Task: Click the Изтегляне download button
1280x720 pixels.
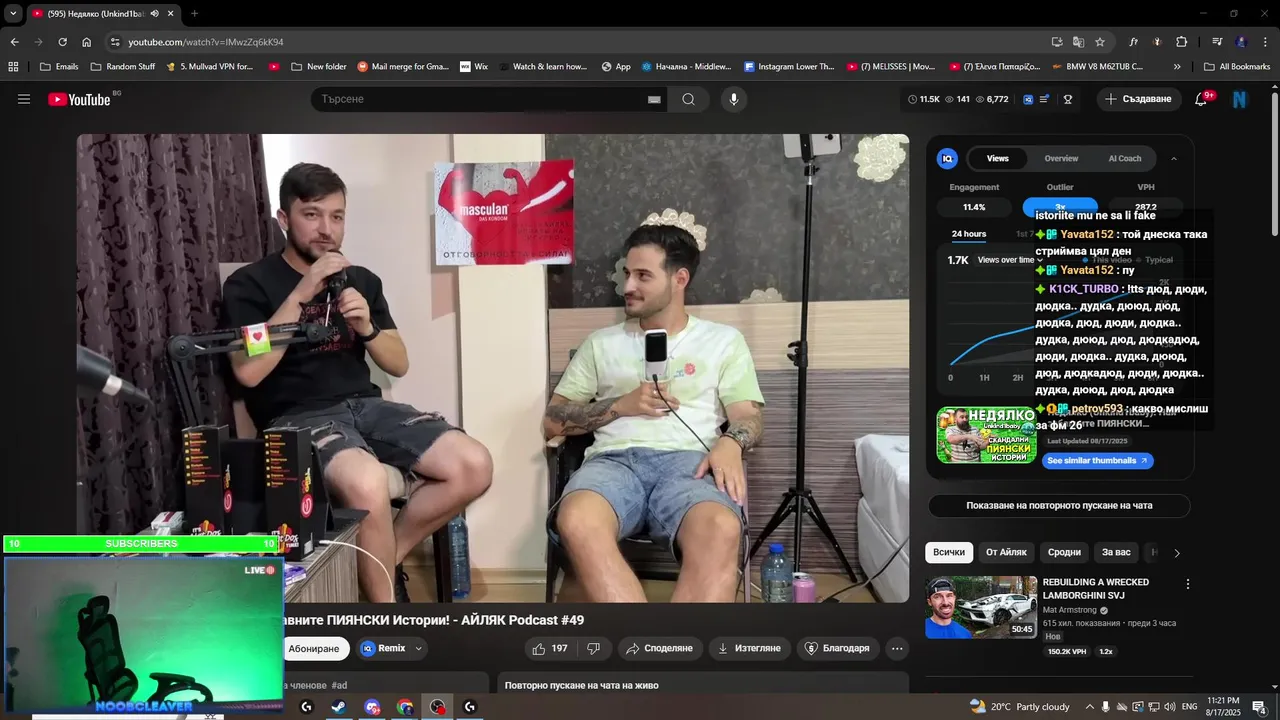Action: coord(749,649)
